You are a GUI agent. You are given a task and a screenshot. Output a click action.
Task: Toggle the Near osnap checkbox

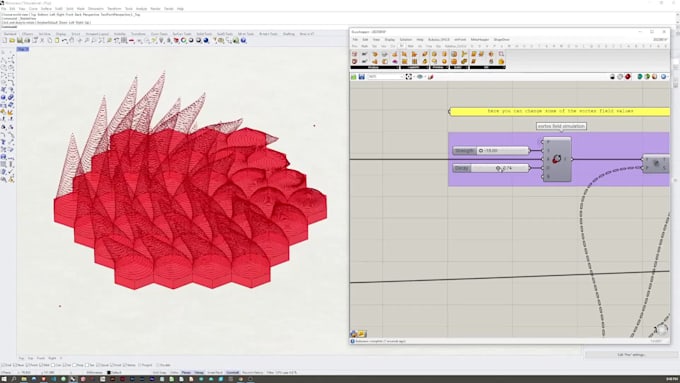click(15, 365)
